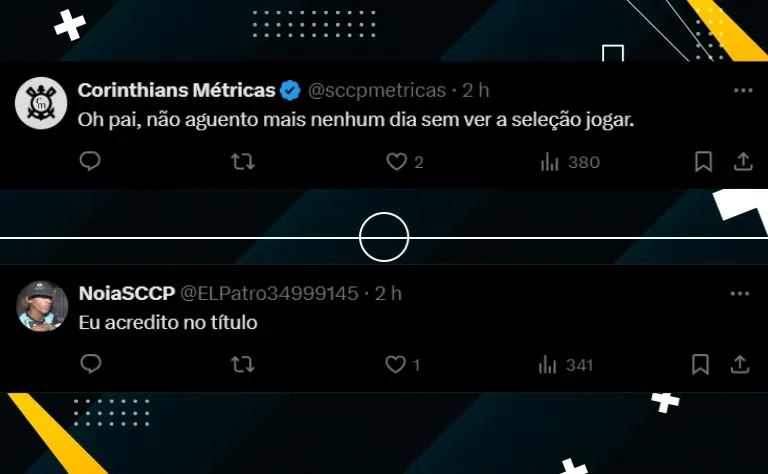Visit the @ELPatro34999145 handle

tap(269, 293)
